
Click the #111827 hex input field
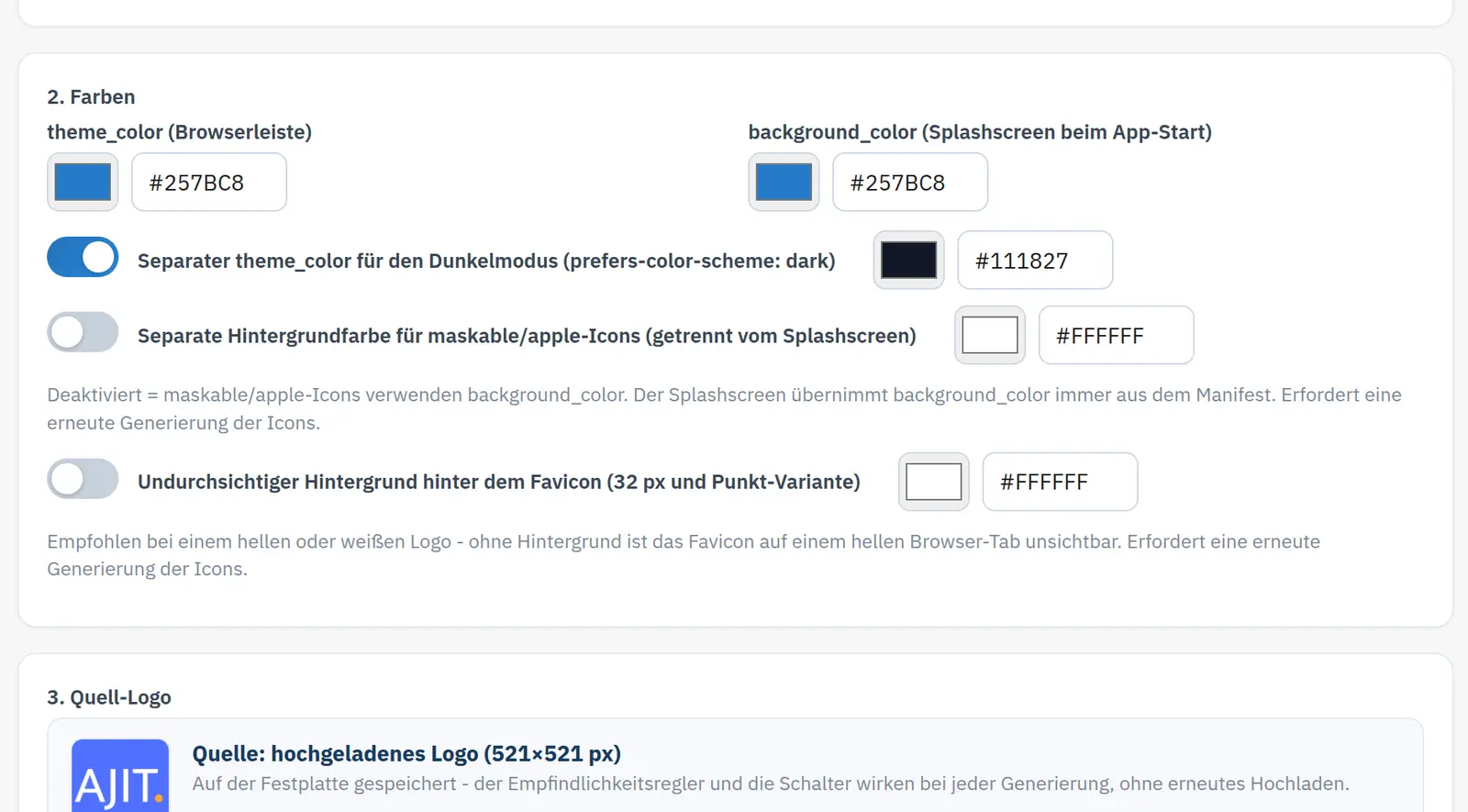(1035, 261)
